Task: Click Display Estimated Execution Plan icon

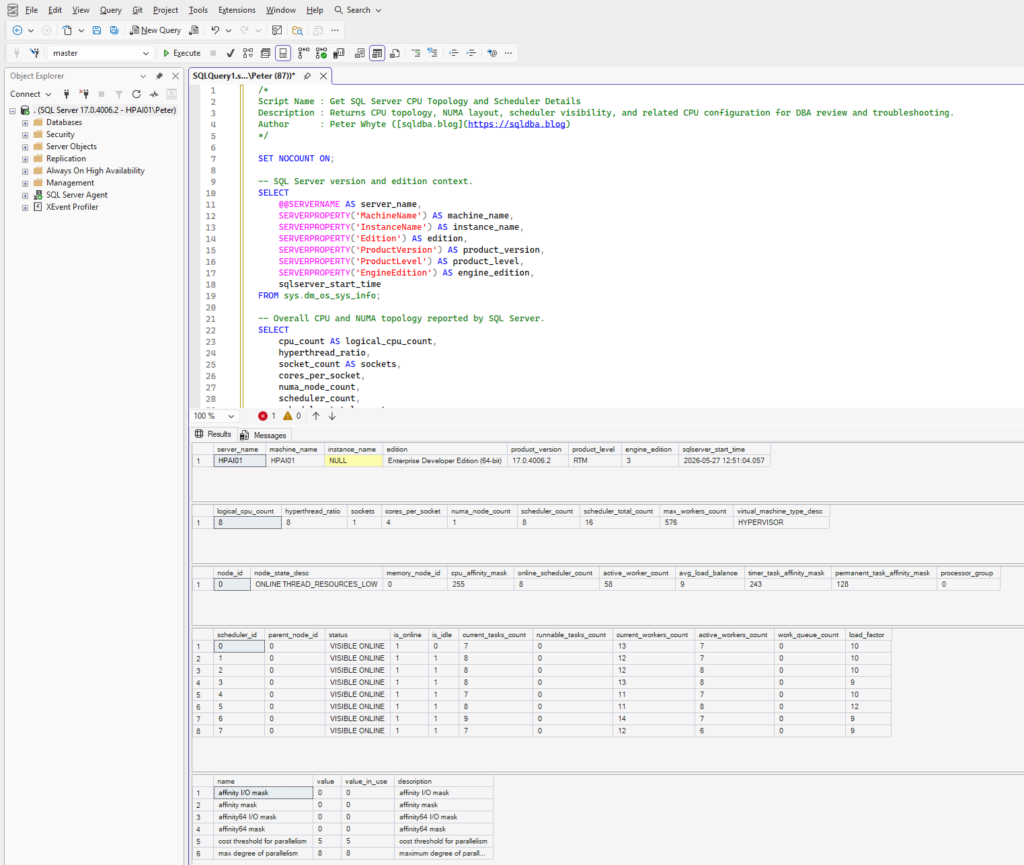Action: [x=248, y=53]
